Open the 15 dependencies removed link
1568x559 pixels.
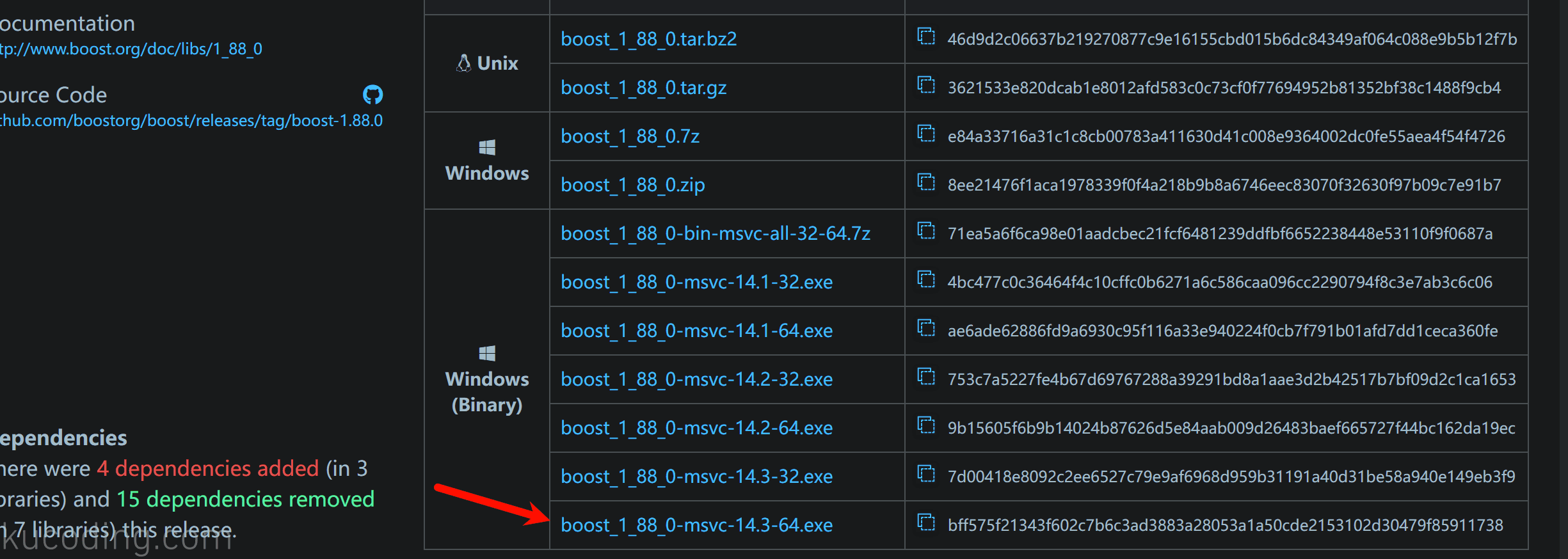click(245, 500)
